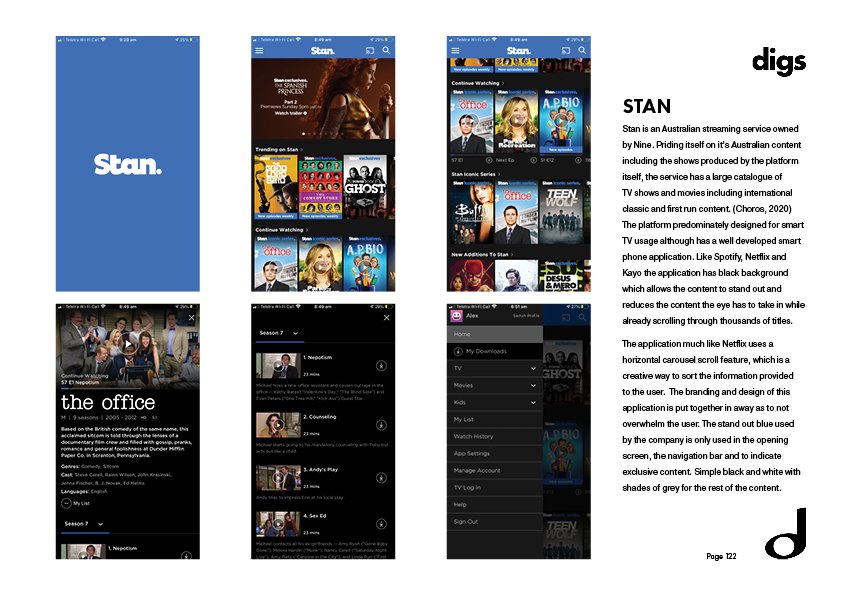Open Buffy poster in Stan Iconic Series
Image resolution: width=842 pixels, height=595 pixels.
pos(471,213)
